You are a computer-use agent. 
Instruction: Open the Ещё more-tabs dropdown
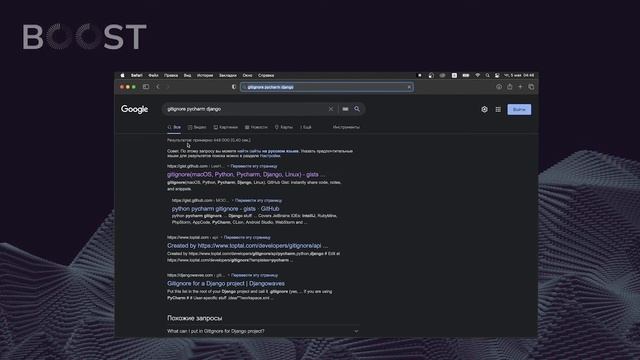click(306, 127)
